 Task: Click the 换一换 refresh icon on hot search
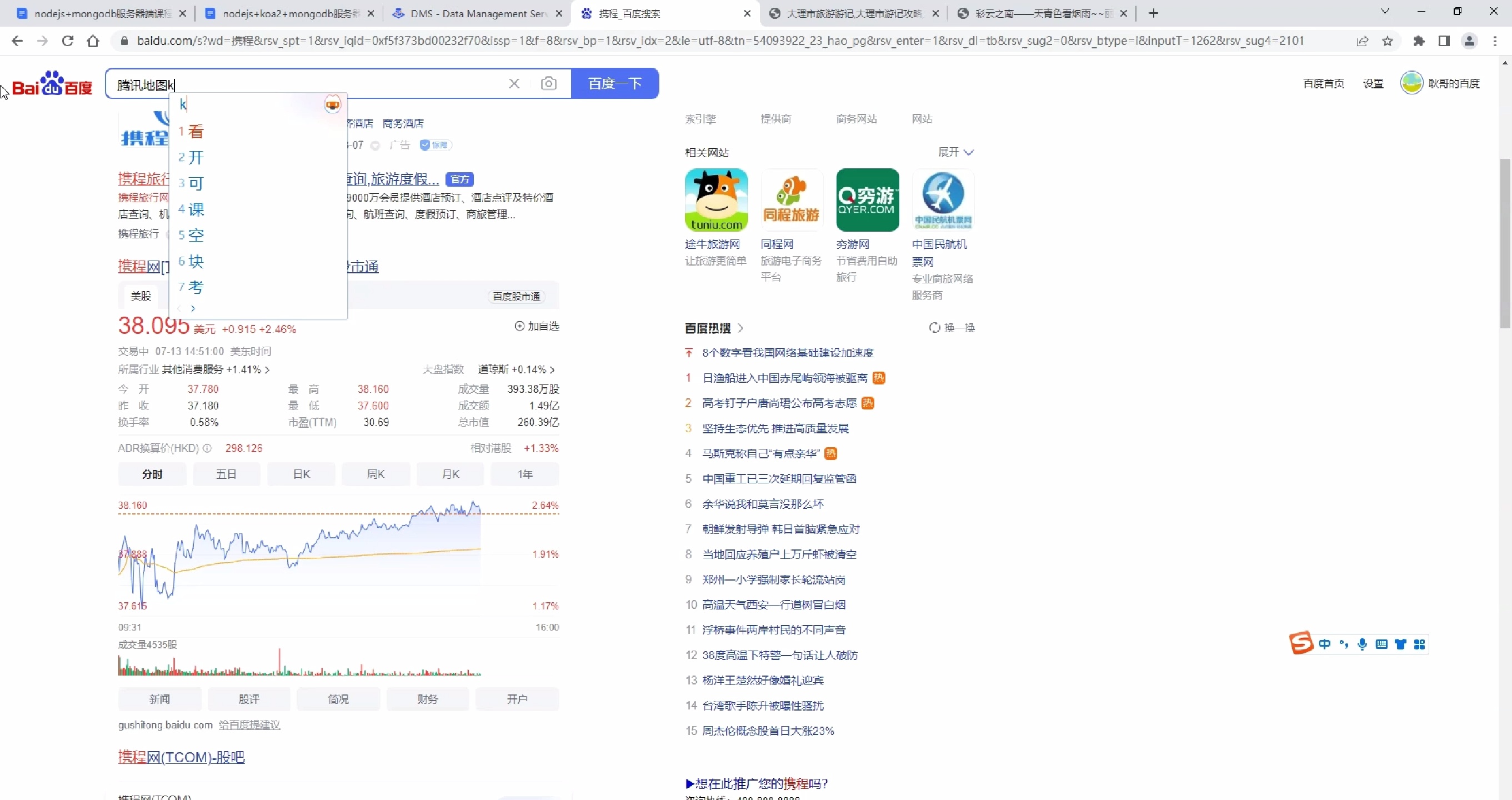tap(934, 328)
